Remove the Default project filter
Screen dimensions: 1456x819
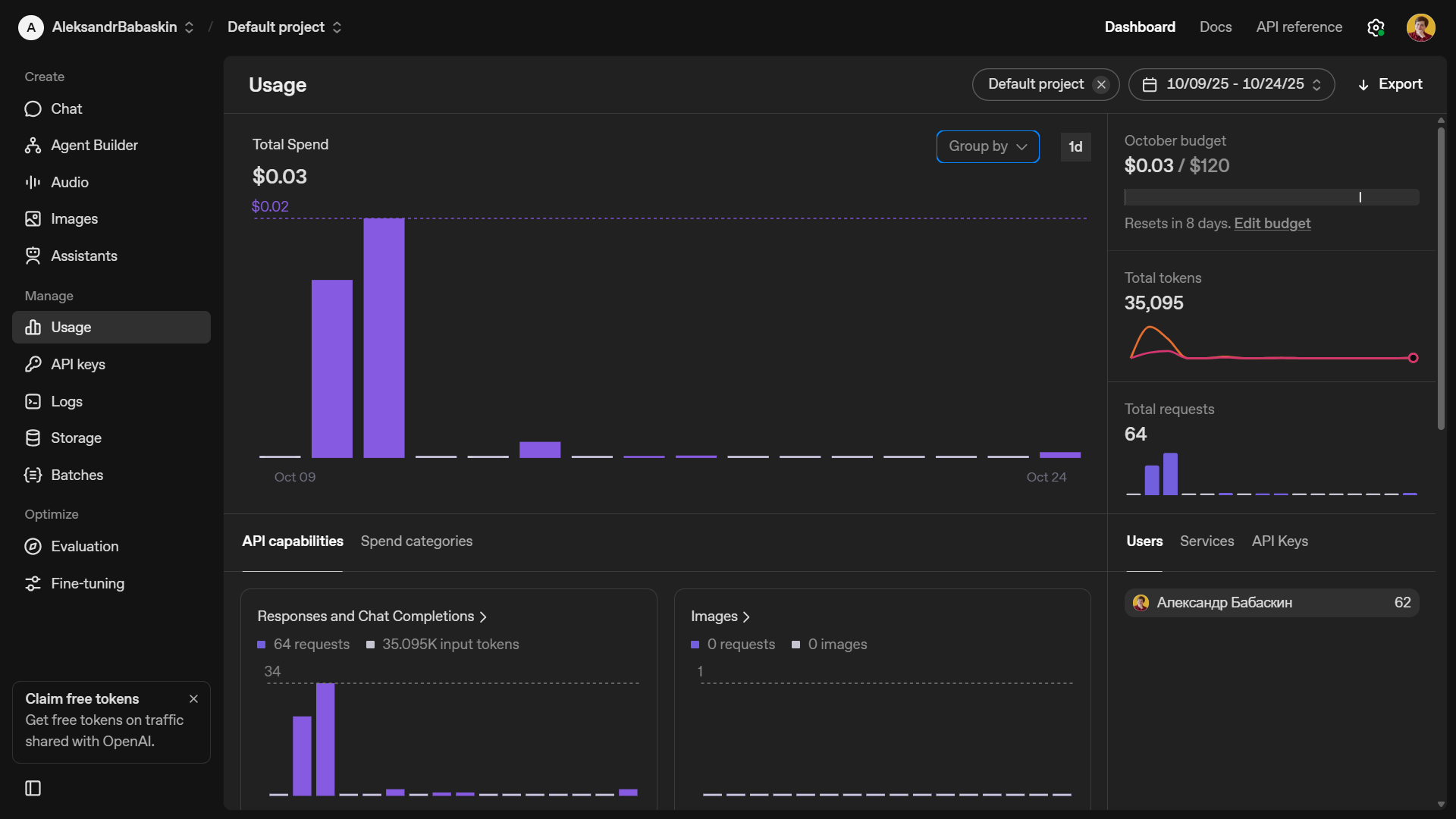[1101, 84]
